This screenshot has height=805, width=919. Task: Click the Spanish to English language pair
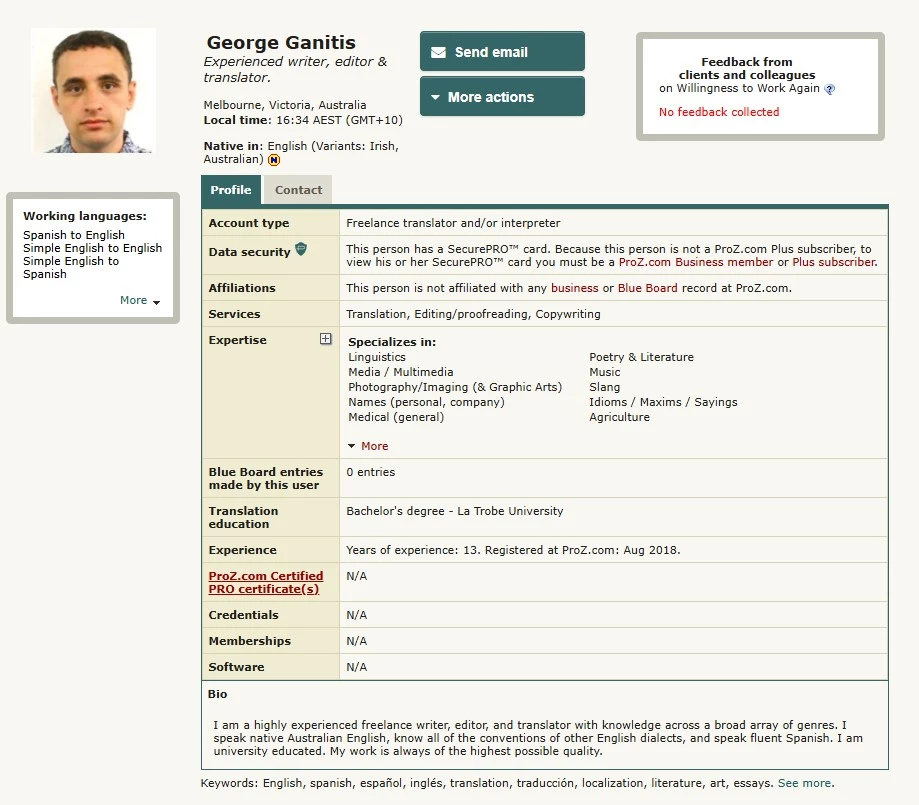(74, 235)
